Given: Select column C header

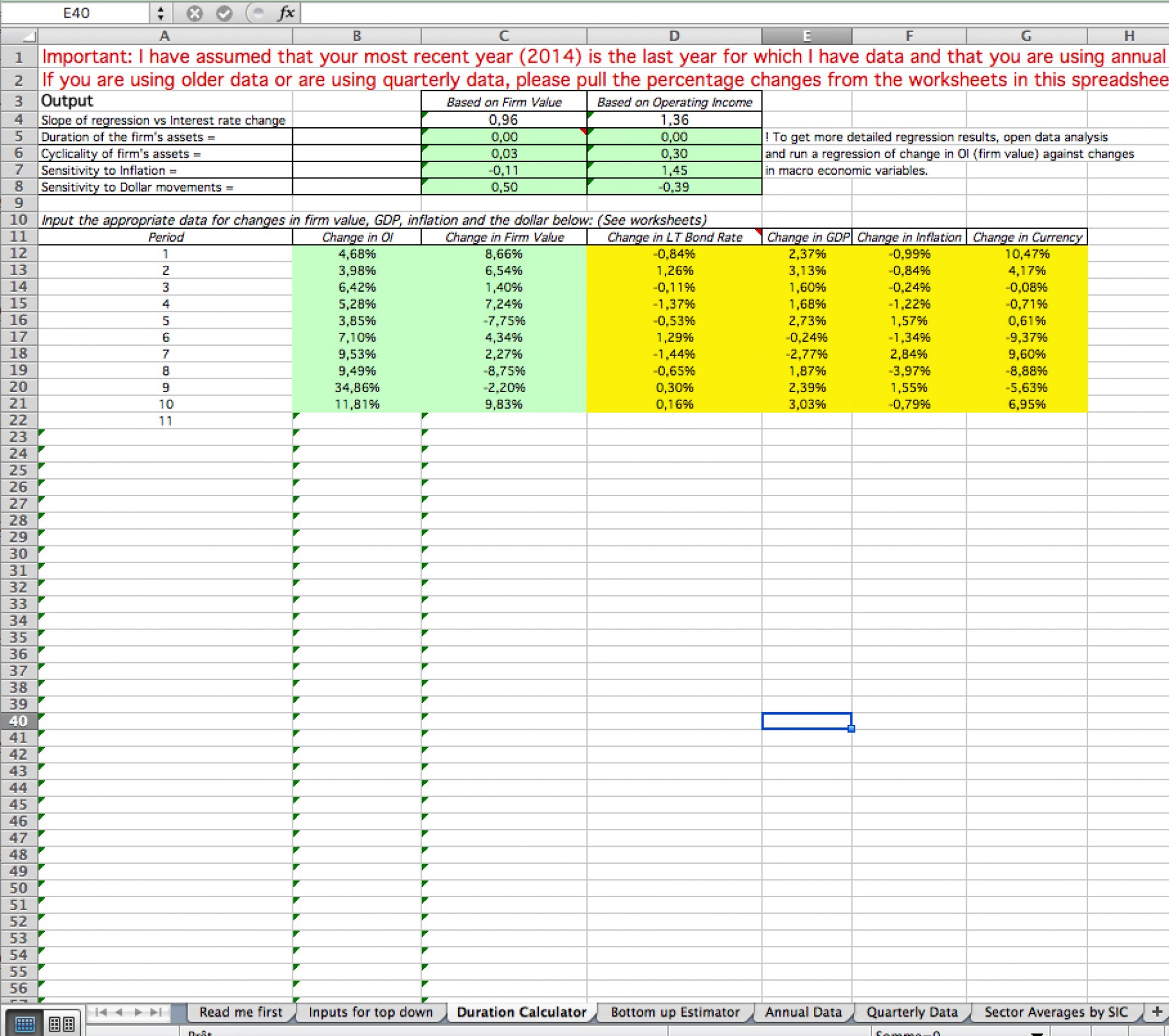Looking at the screenshot, I should coord(504,36).
